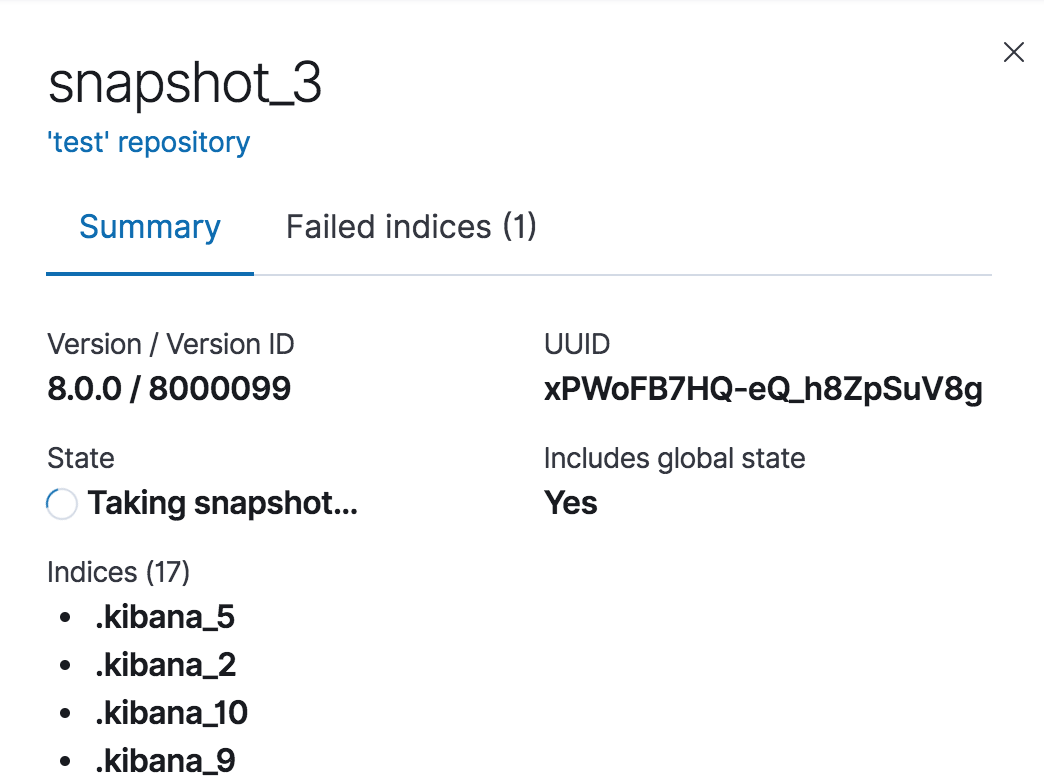Click the 'Version / Version ID' label
Screen dimensions: 1044x780
pos(171,345)
